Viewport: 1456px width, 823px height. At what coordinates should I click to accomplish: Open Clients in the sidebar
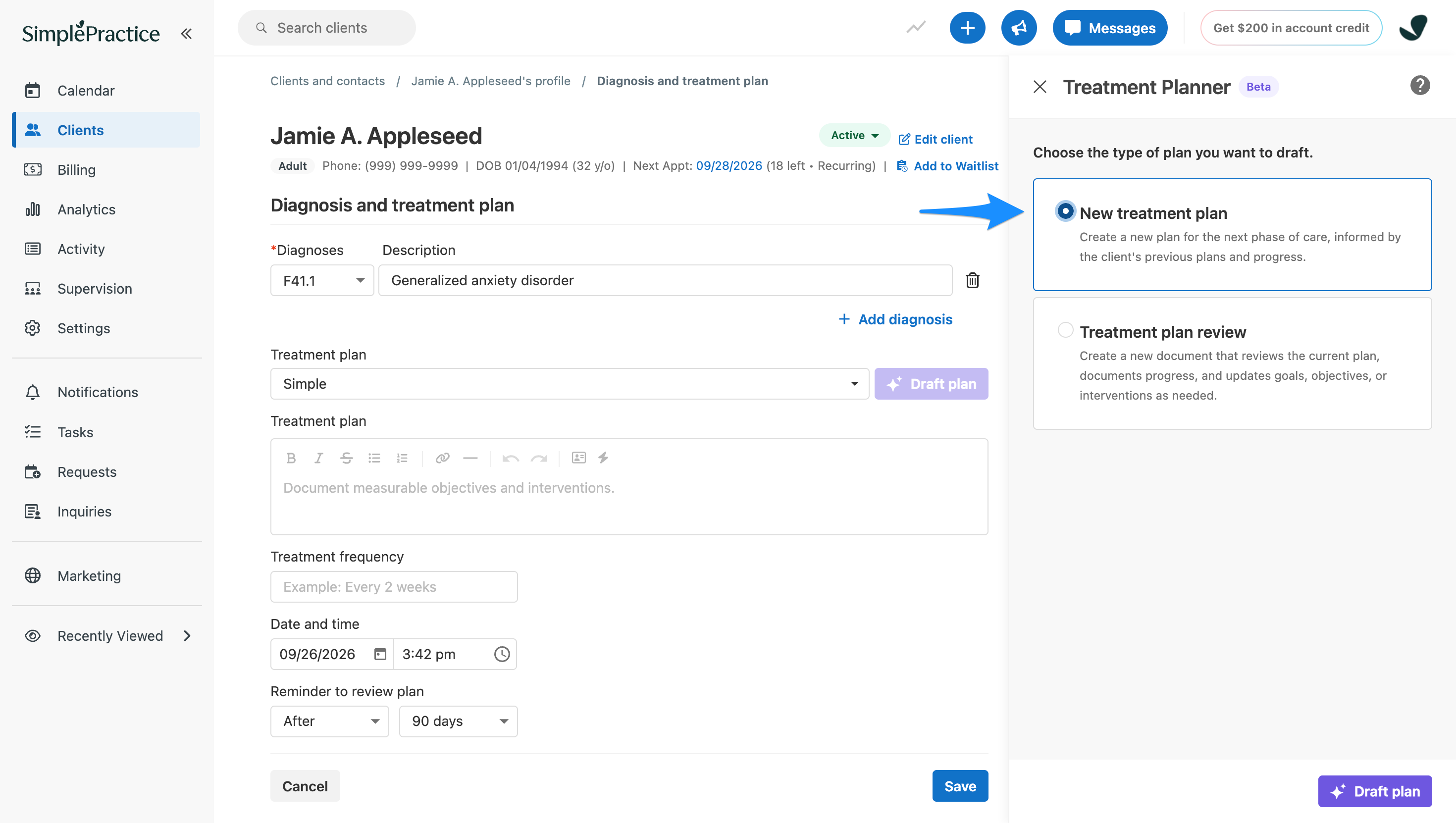(x=106, y=130)
